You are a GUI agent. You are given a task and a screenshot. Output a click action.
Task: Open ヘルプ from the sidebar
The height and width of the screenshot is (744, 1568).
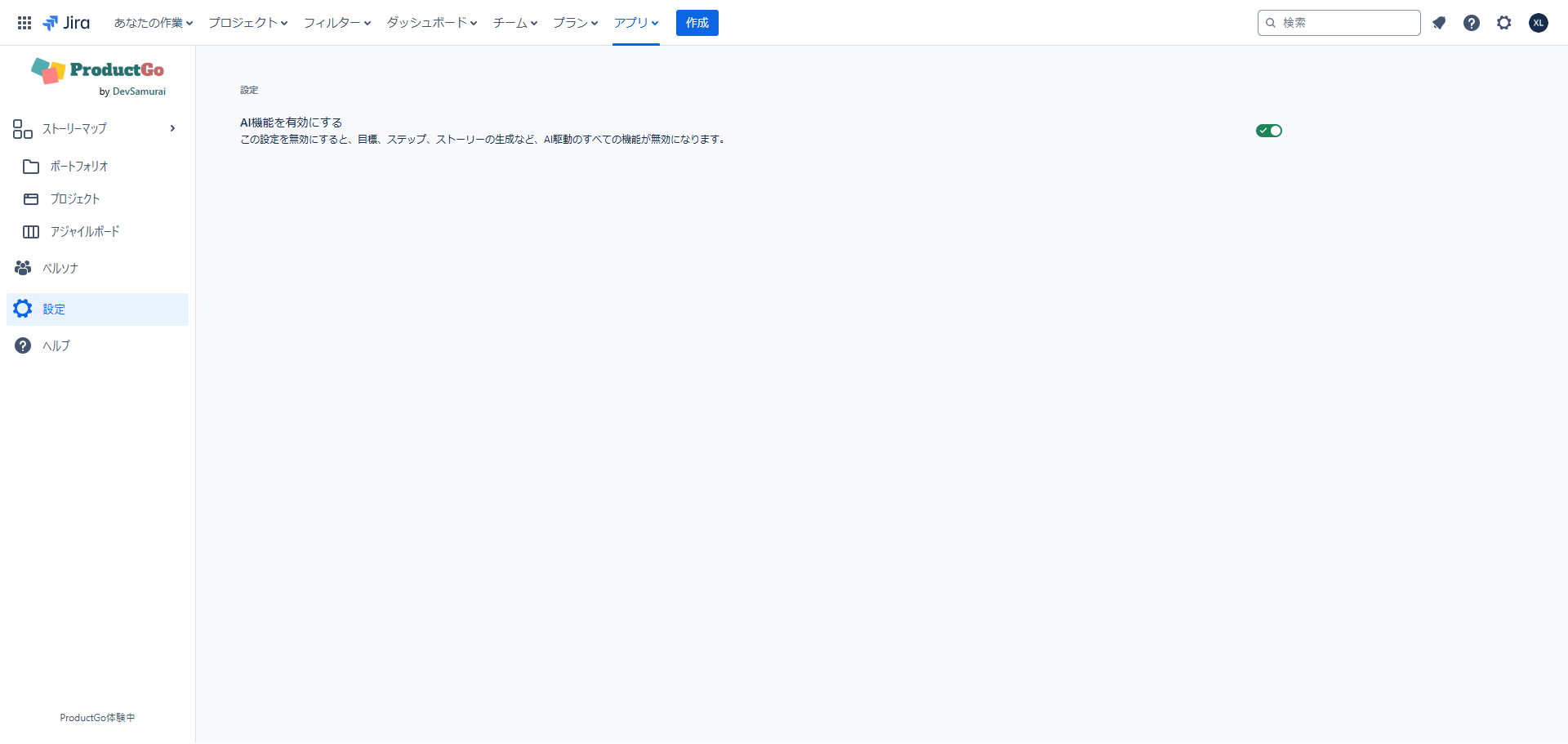coord(54,345)
